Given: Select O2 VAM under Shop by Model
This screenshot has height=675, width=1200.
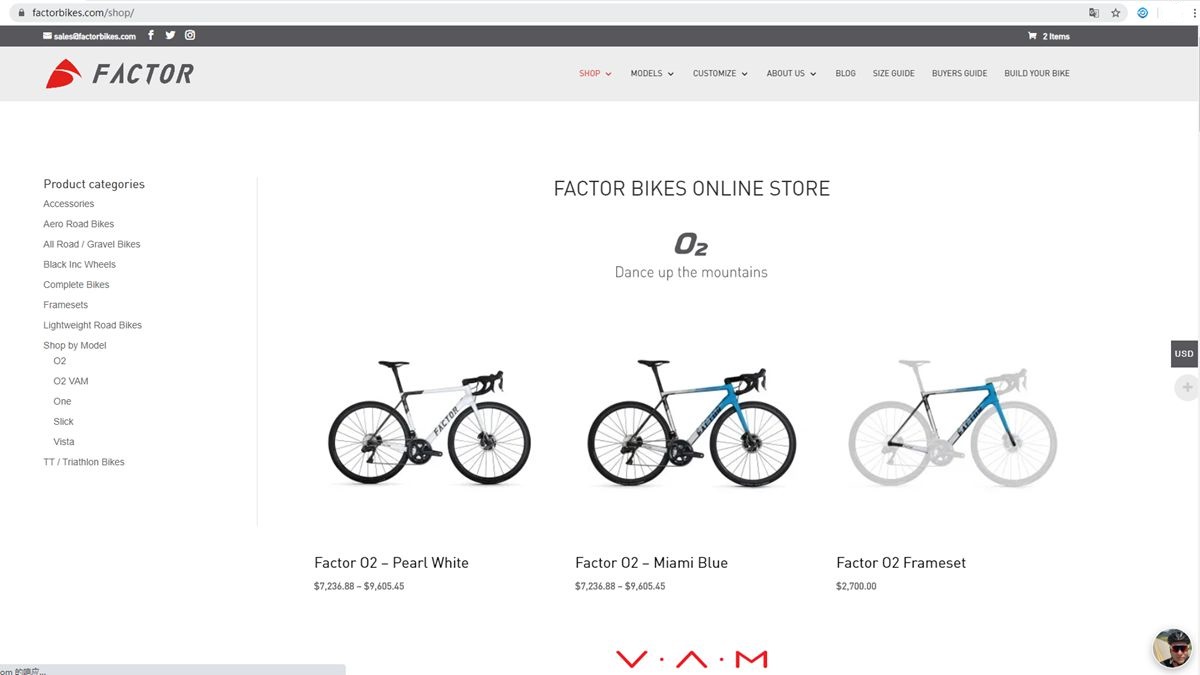Looking at the screenshot, I should tap(71, 381).
